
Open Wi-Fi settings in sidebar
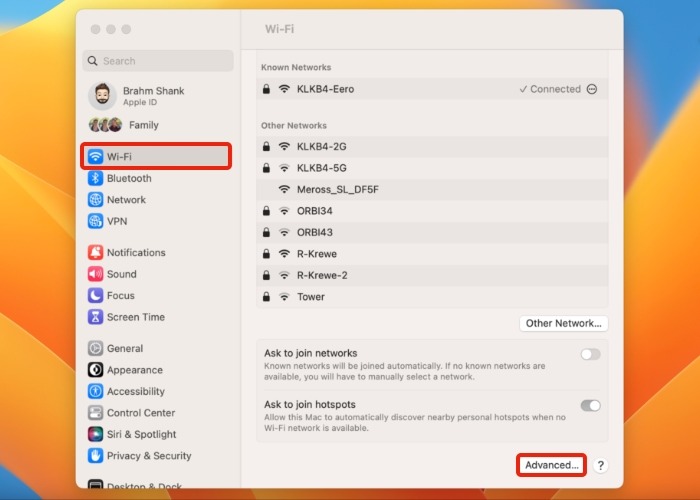(x=156, y=156)
